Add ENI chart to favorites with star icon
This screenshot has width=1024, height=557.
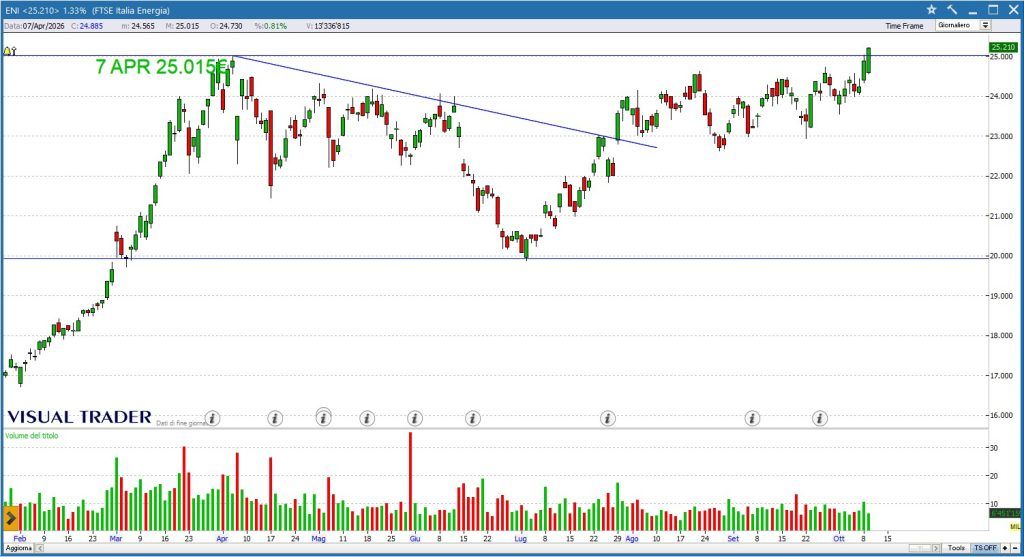point(931,10)
